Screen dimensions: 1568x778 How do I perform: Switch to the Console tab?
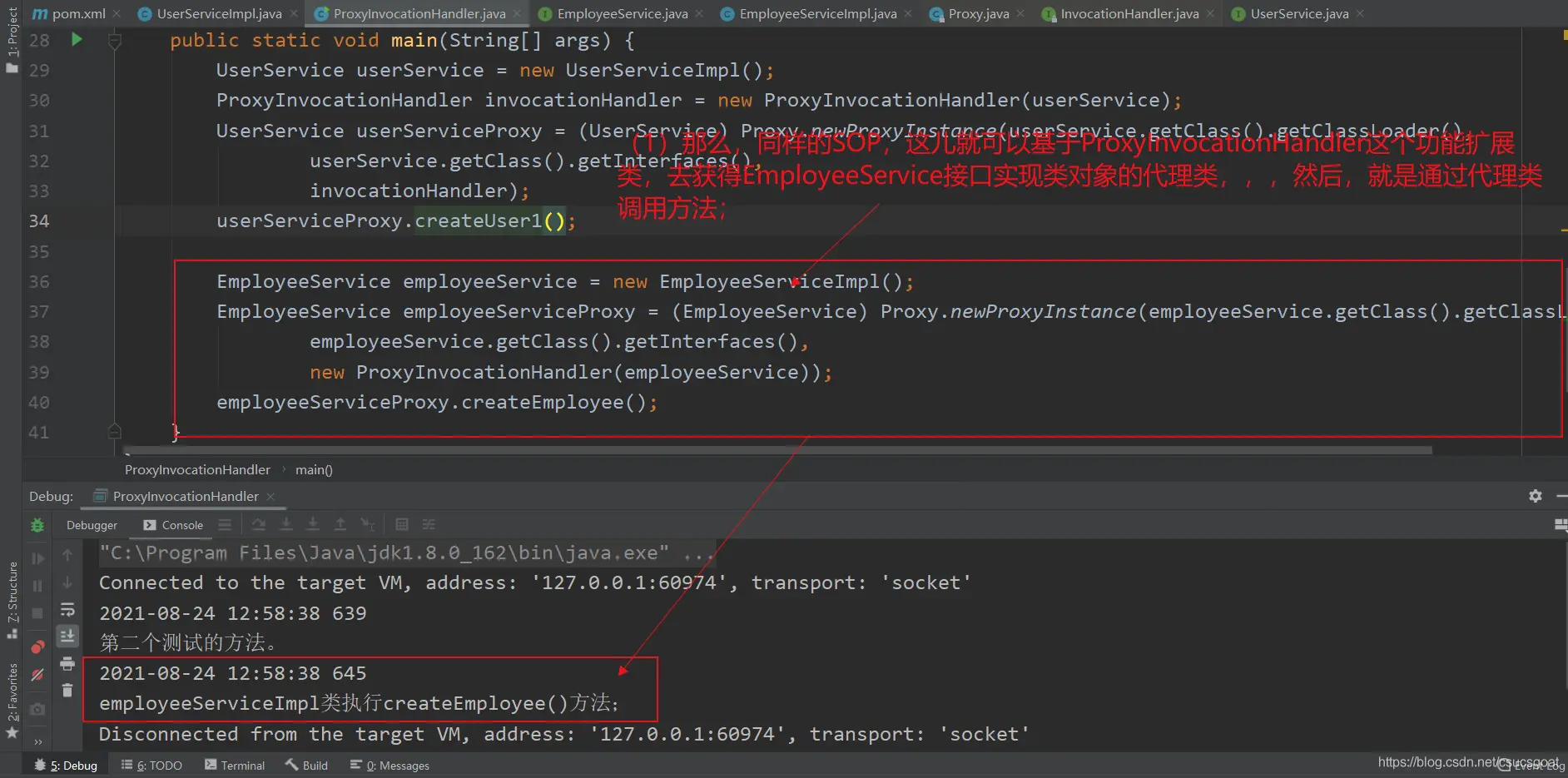173,525
